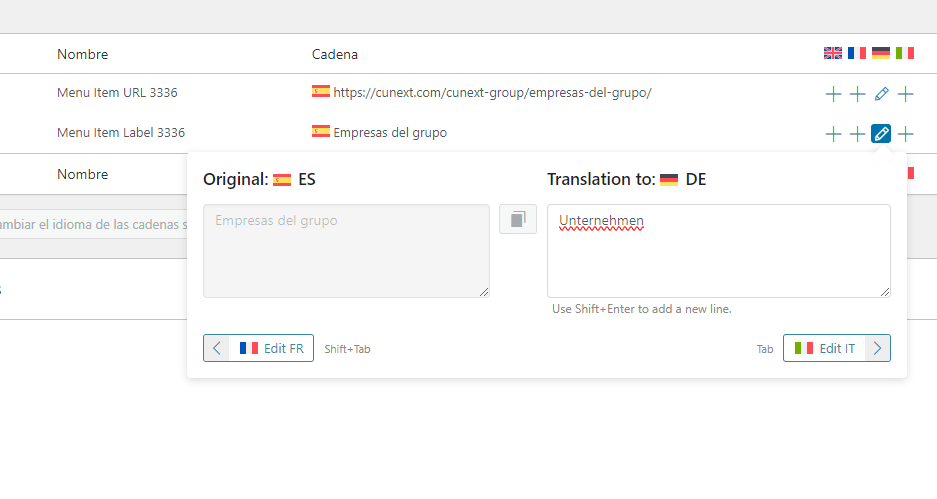937x499 pixels.
Task: Add French translation for Menu Item URL 3336
Action: point(857,94)
